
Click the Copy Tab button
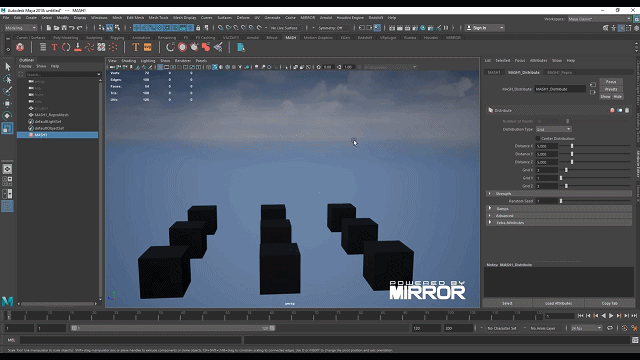tap(610, 303)
